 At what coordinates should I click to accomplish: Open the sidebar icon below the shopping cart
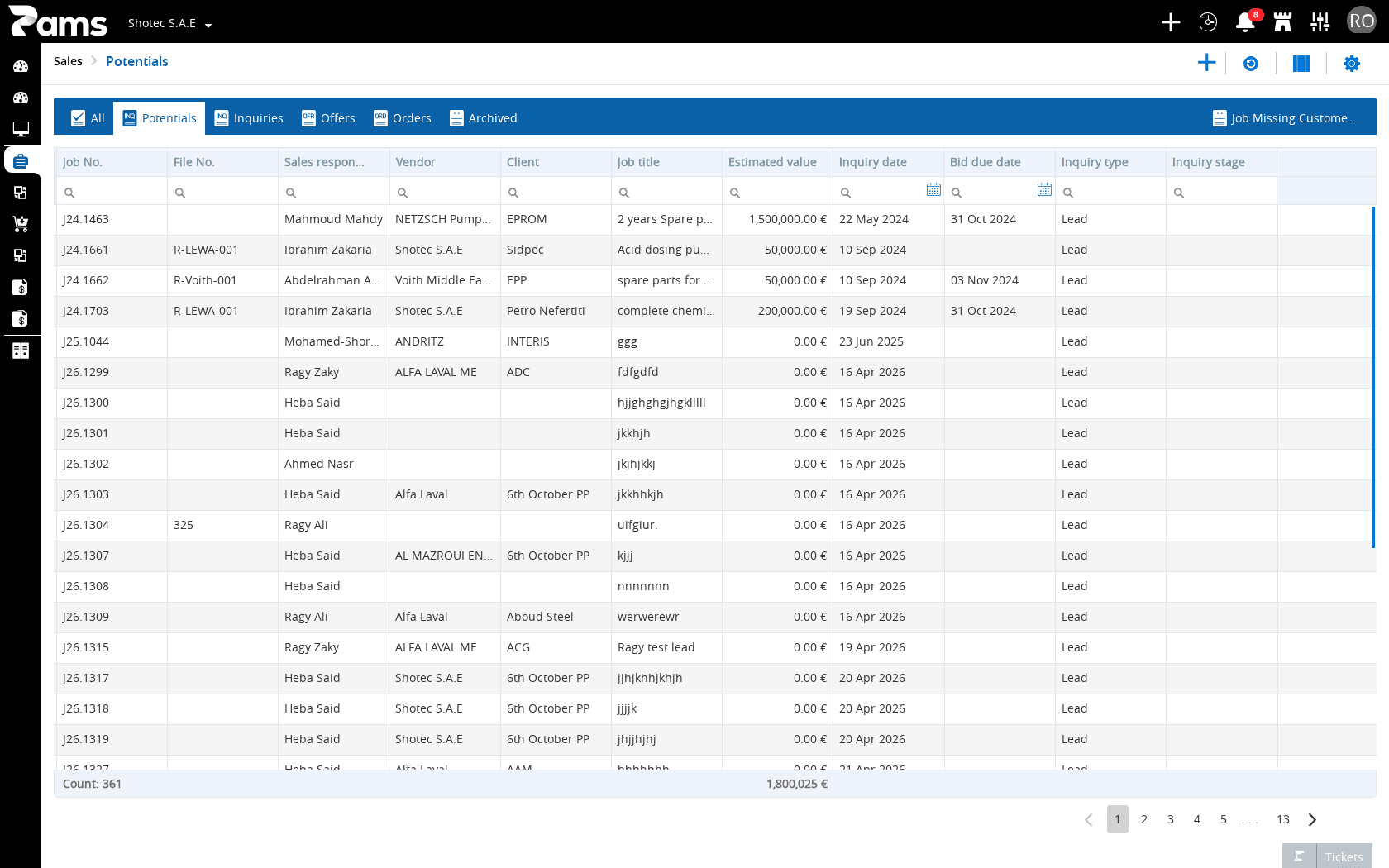click(x=21, y=255)
